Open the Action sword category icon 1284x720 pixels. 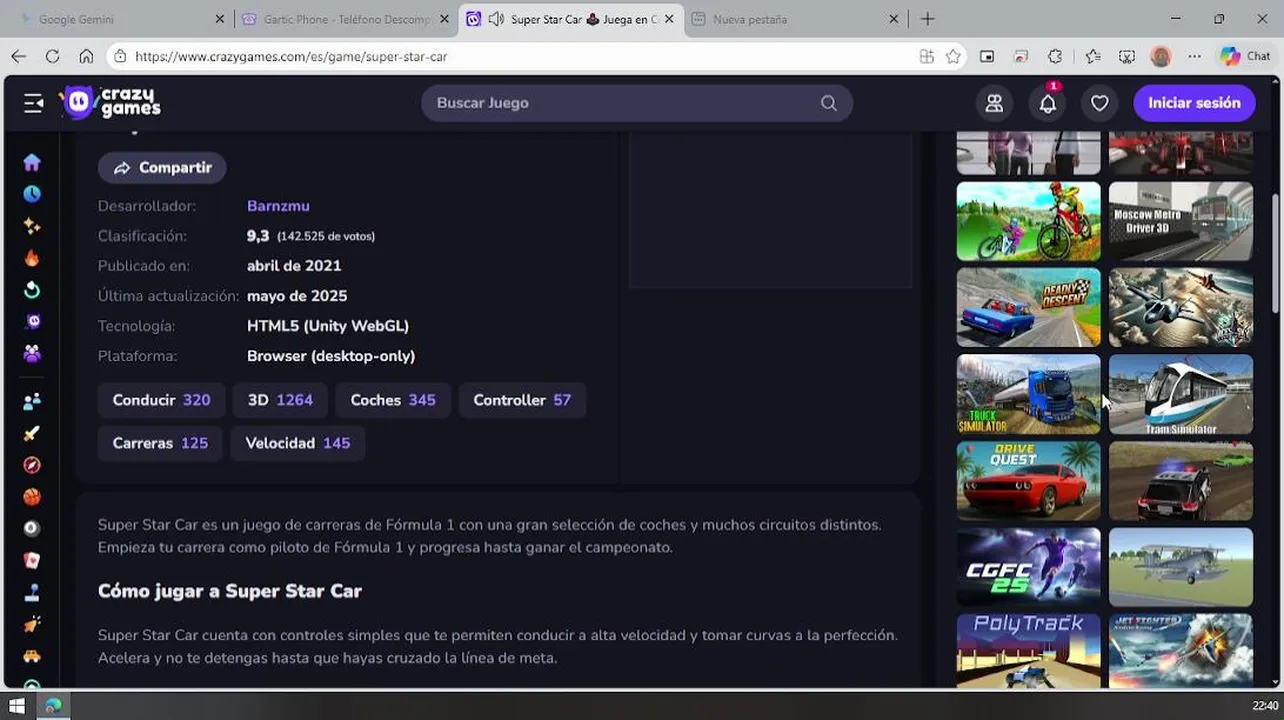coord(32,433)
